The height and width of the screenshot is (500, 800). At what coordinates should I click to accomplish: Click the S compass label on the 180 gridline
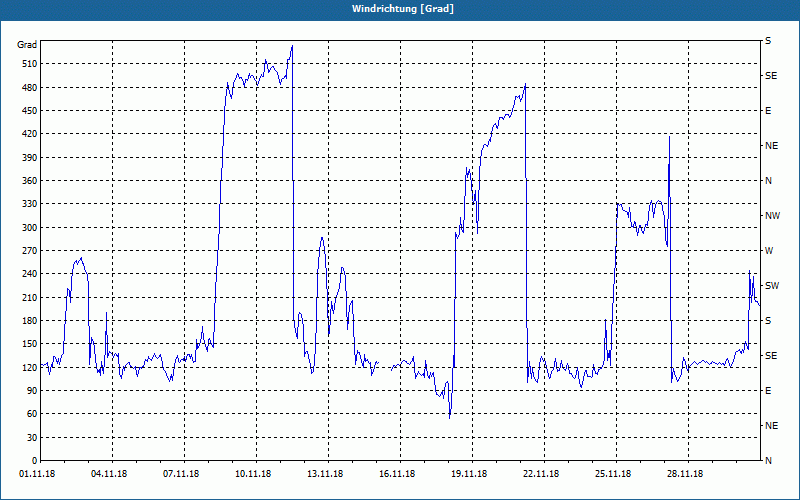(768, 321)
